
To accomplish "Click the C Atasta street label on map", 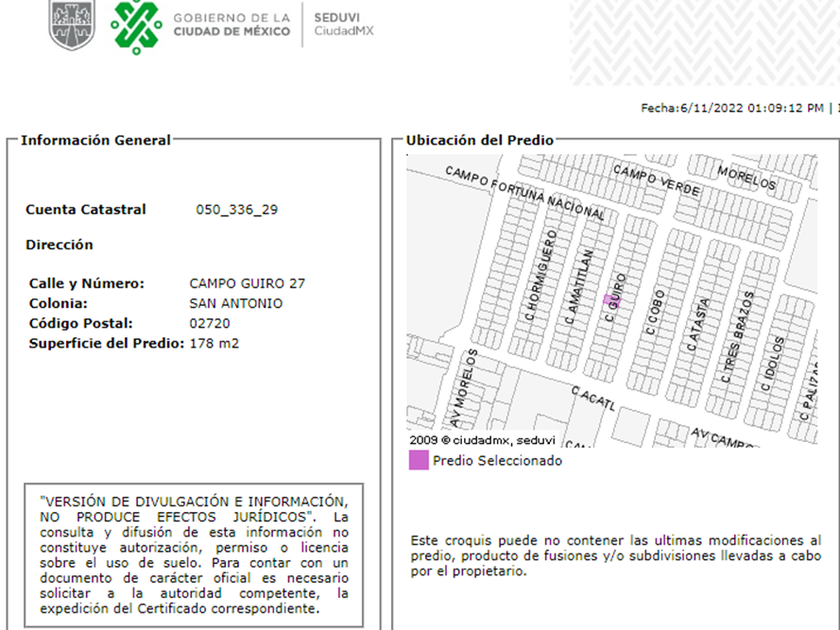I will click(x=698, y=325).
